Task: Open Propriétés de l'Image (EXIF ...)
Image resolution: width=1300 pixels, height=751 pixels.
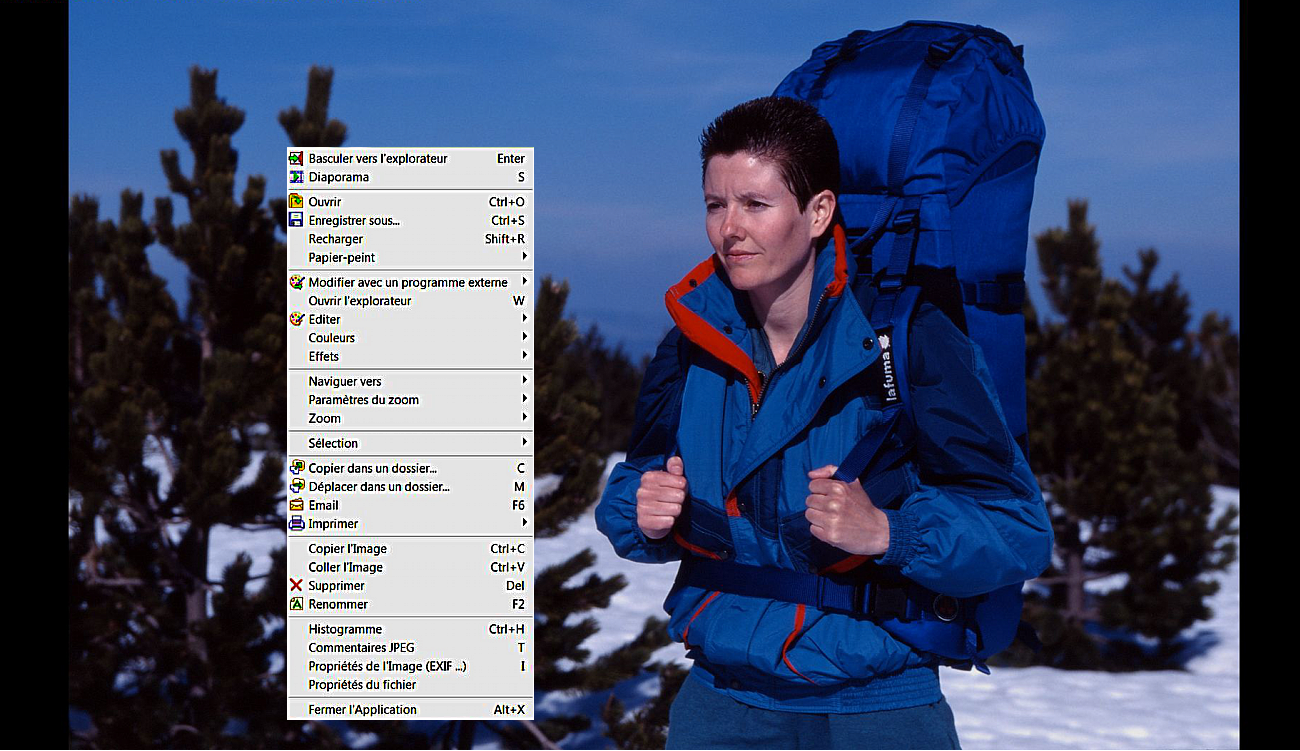Action: pyautogui.click(x=410, y=666)
